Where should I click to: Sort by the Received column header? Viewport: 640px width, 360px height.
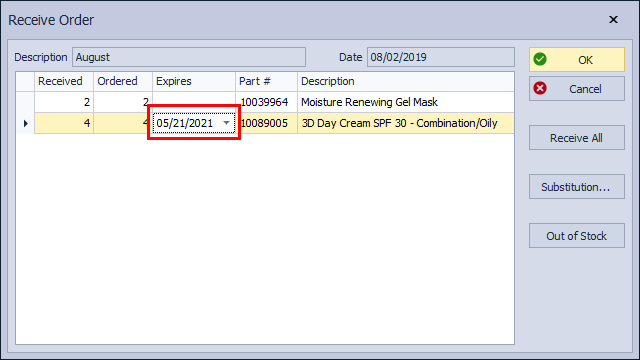64,81
